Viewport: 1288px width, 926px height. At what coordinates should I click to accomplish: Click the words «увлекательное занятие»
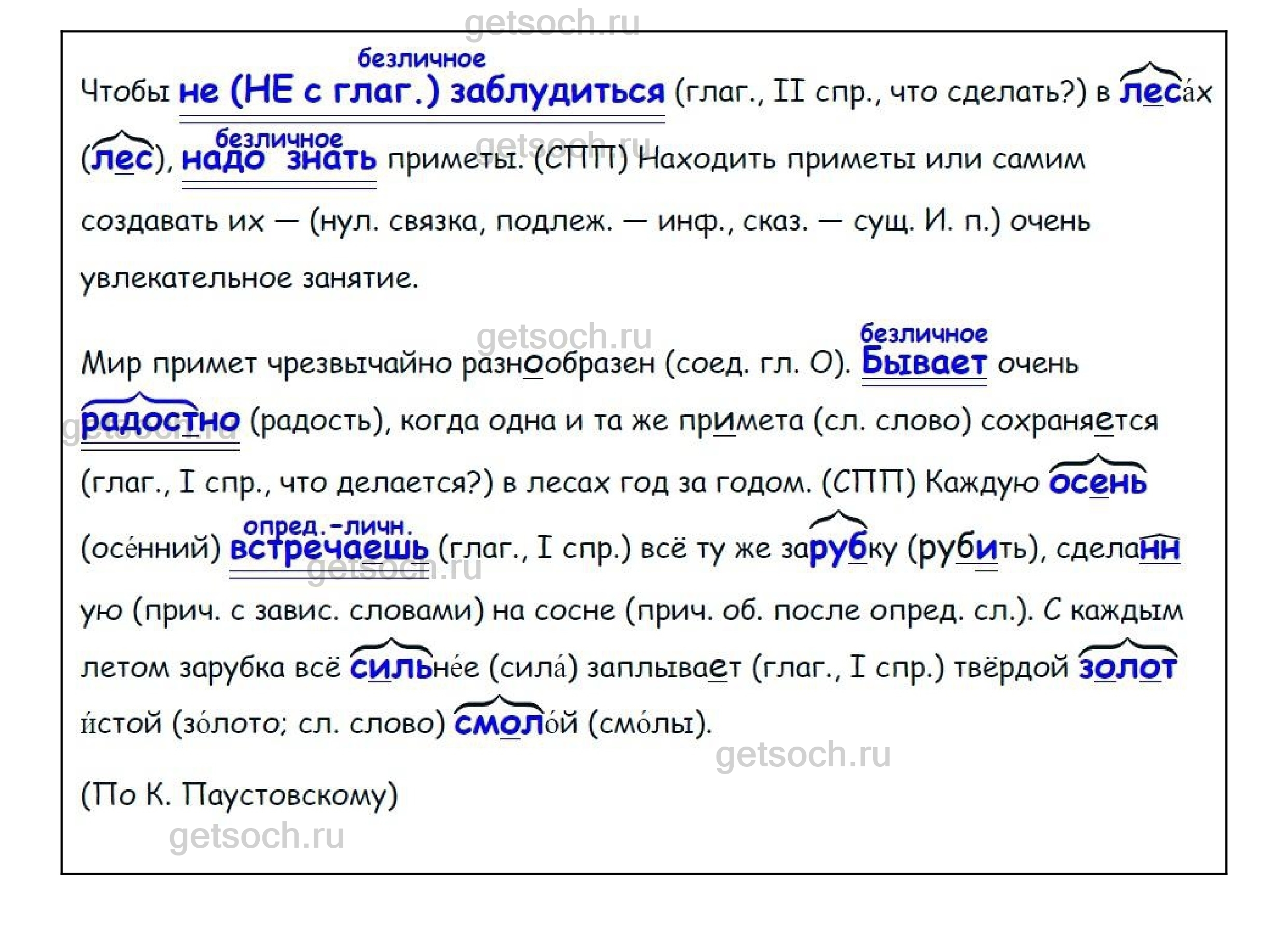coord(249,279)
